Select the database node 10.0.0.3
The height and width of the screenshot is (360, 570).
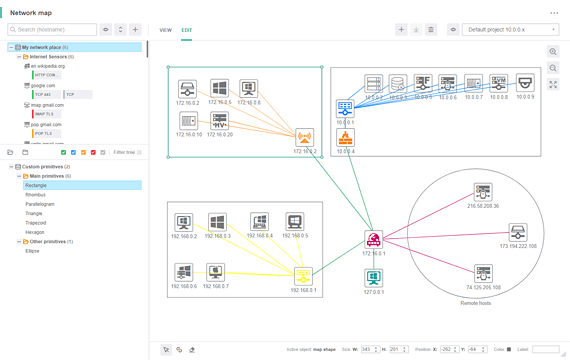(398, 84)
